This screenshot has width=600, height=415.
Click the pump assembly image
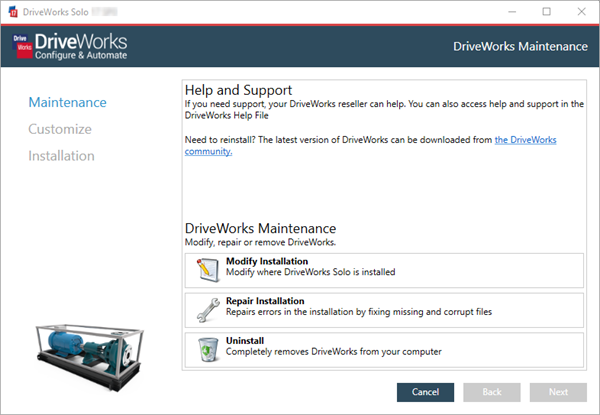(x=90, y=356)
